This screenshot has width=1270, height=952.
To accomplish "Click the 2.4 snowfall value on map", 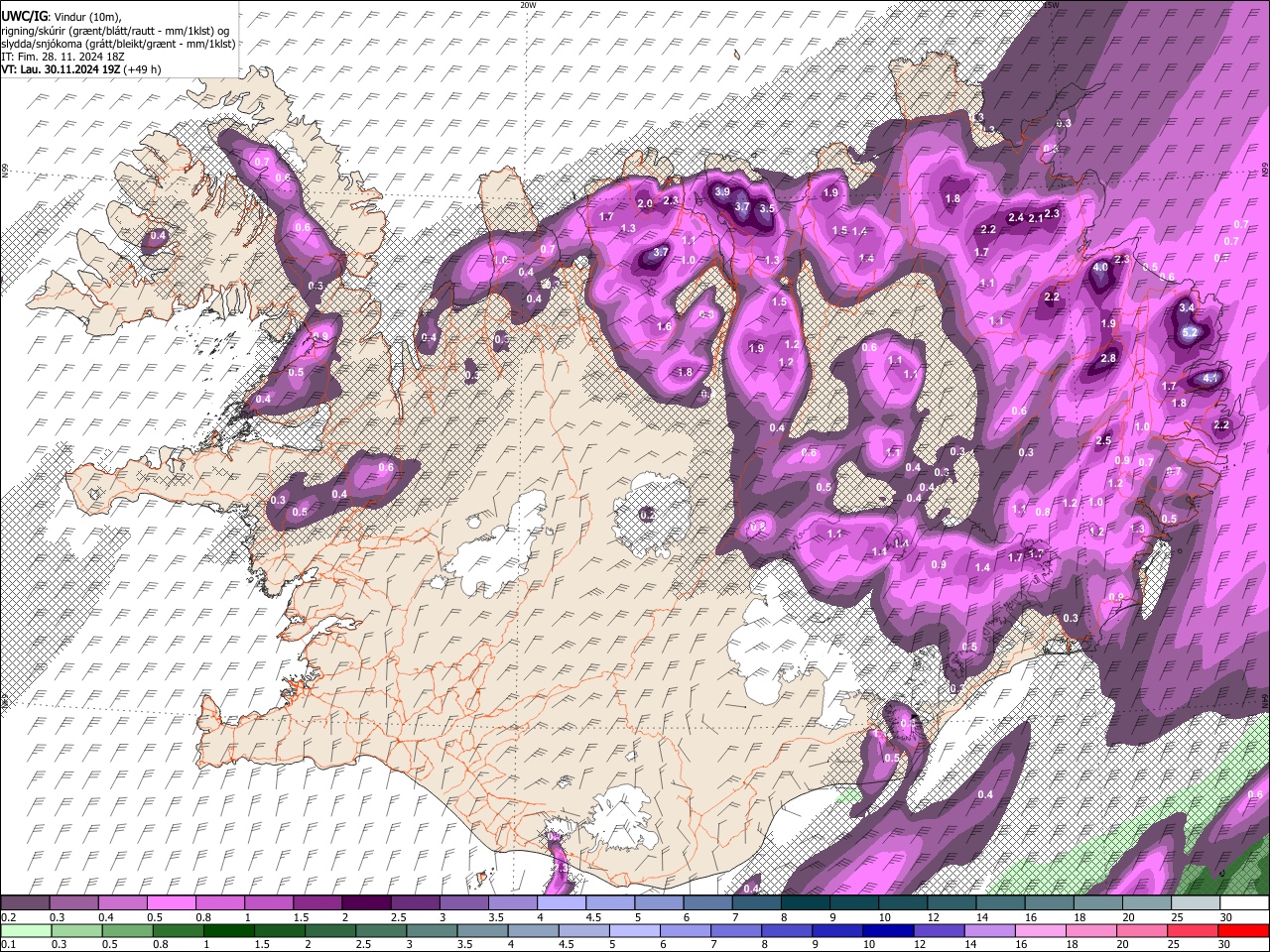I will [1015, 217].
